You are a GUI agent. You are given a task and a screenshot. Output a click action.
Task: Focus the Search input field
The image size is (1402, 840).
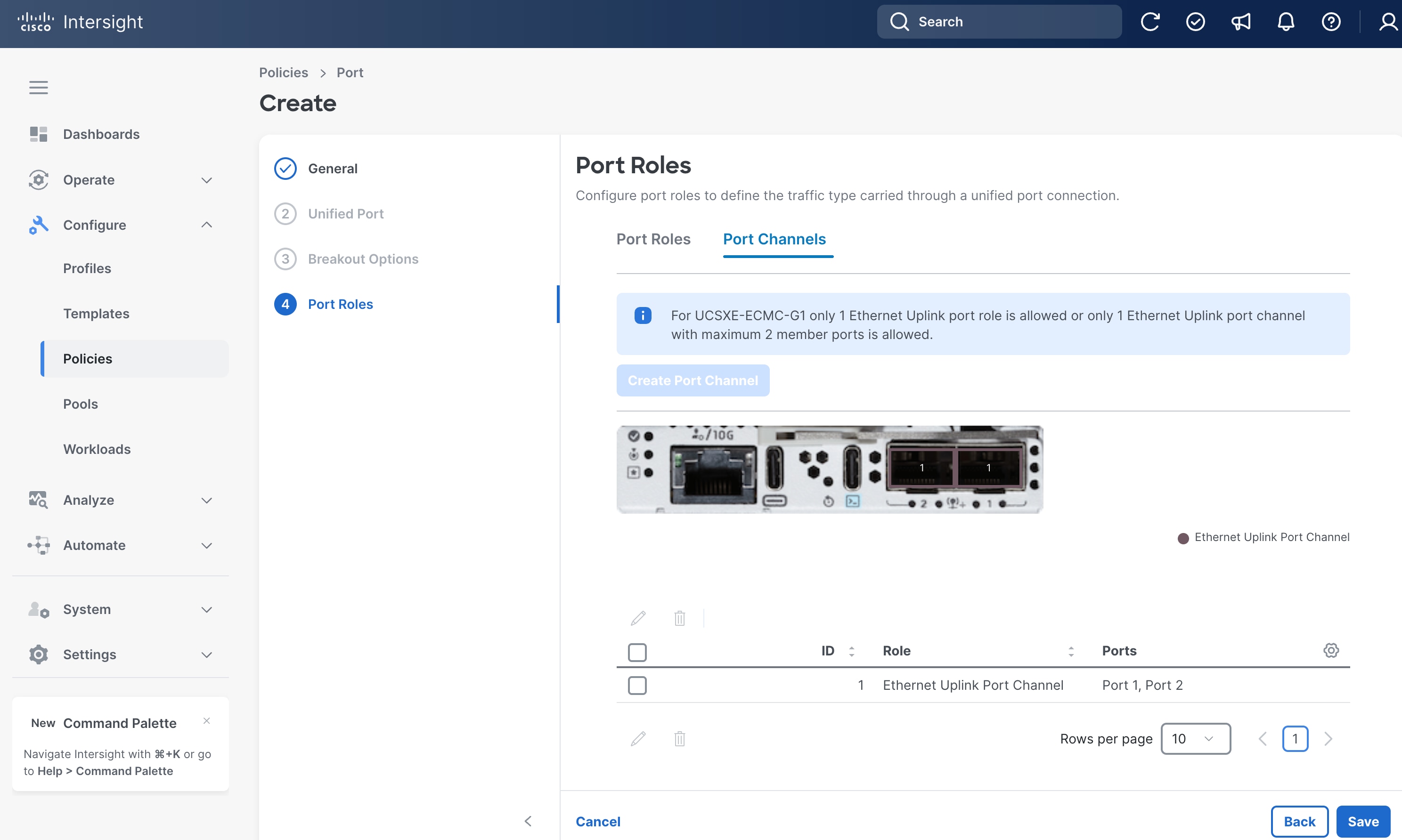999,22
